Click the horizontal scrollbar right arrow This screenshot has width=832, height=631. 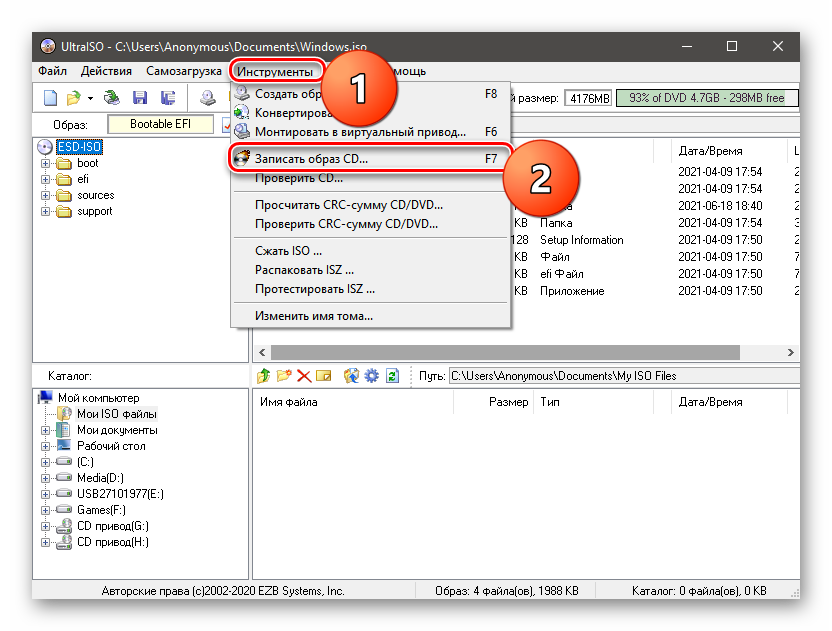[x=790, y=352]
